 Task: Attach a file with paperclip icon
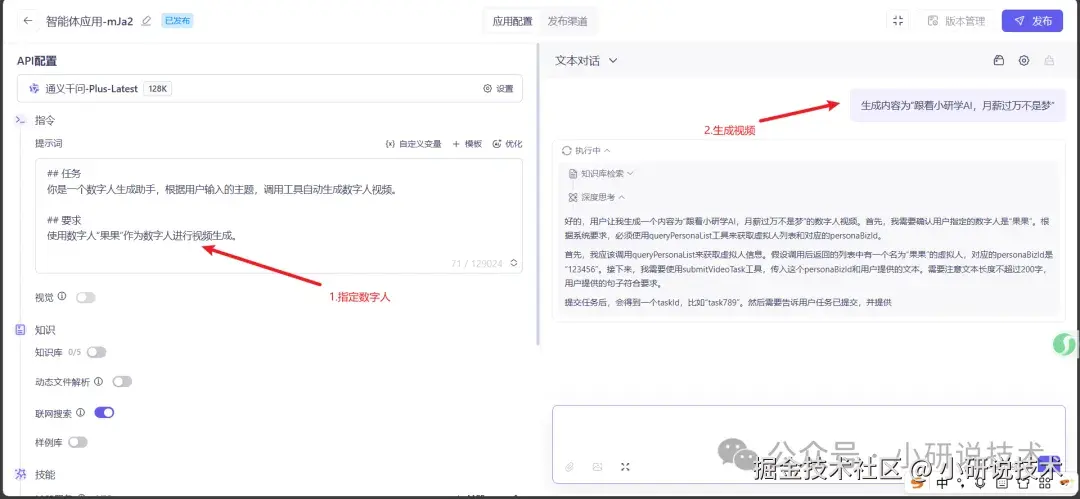tap(570, 467)
